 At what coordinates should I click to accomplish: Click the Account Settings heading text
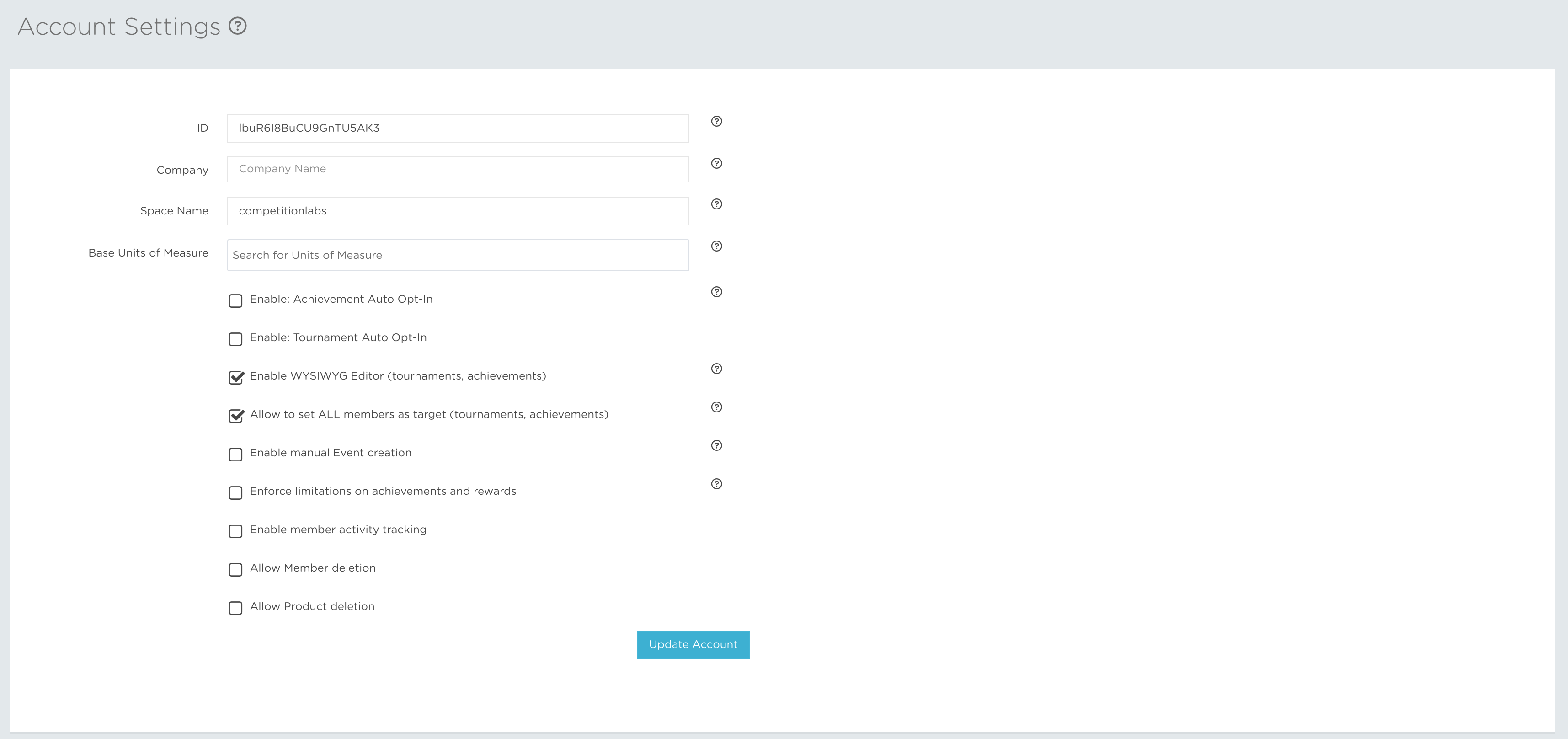coord(119,27)
